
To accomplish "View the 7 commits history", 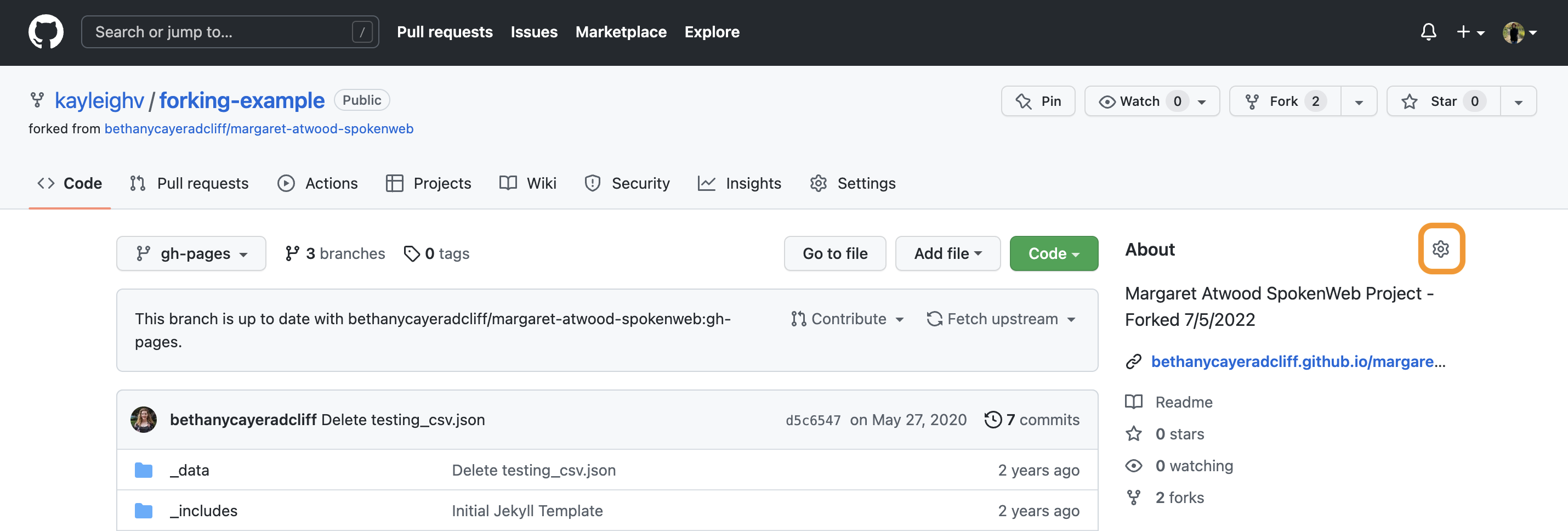I will tap(1032, 420).
